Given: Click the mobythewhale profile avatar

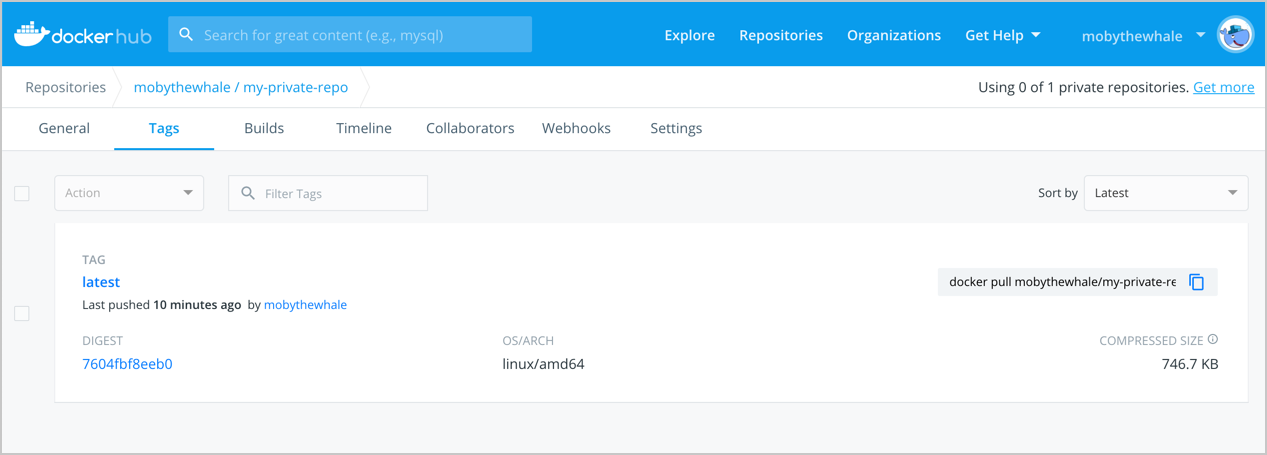Looking at the screenshot, I should click(1235, 35).
